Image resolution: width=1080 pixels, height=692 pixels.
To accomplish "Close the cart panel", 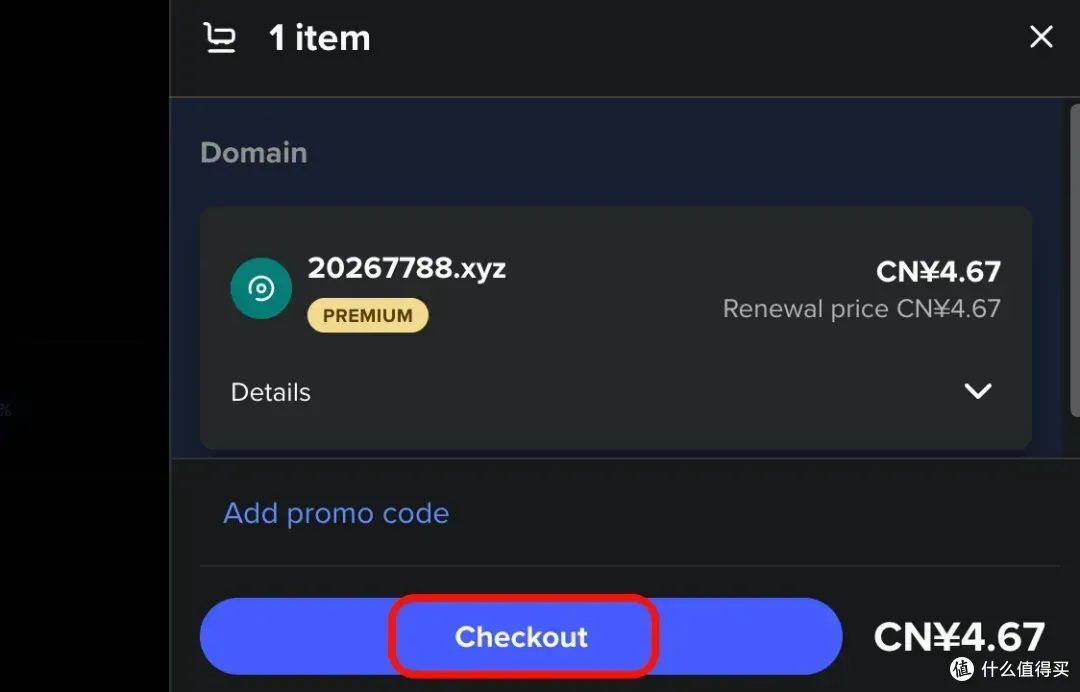I will [x=1041, y=38].
